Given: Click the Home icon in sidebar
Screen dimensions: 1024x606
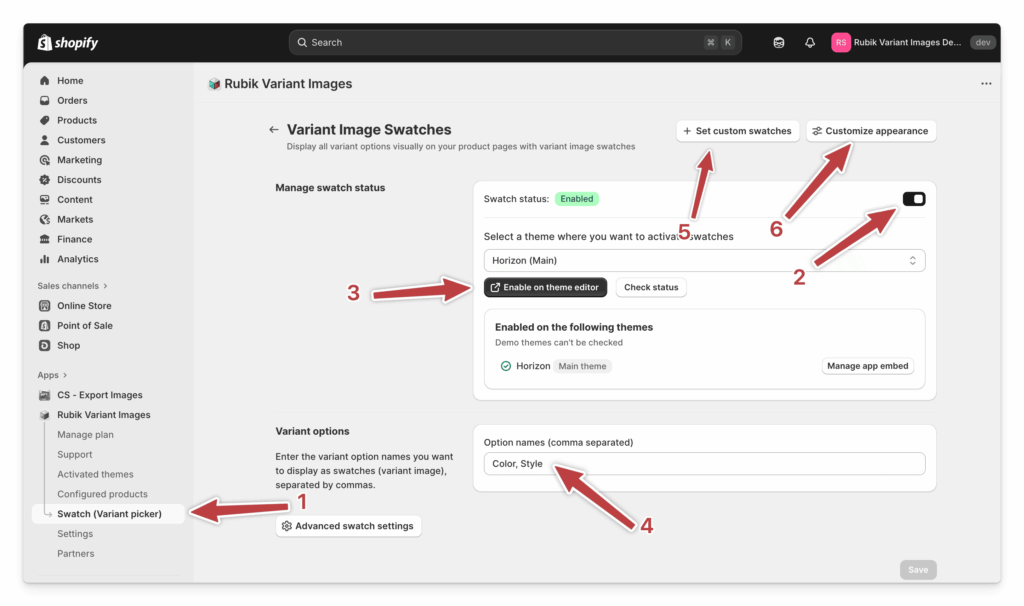Looking at the screenshot, I should click(x=44, y=80).
